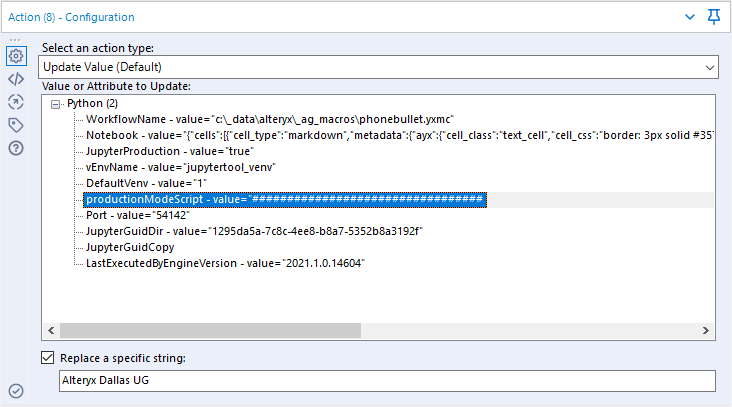Open the Annotation tag icon

(16, 125)
